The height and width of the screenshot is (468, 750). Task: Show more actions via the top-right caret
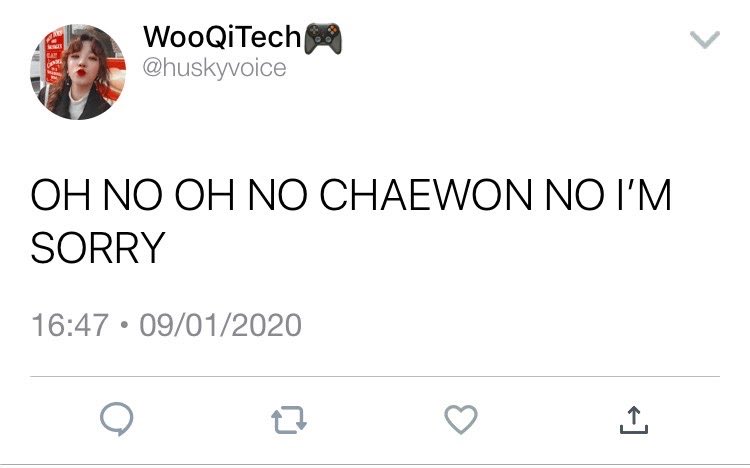(705, 40)
